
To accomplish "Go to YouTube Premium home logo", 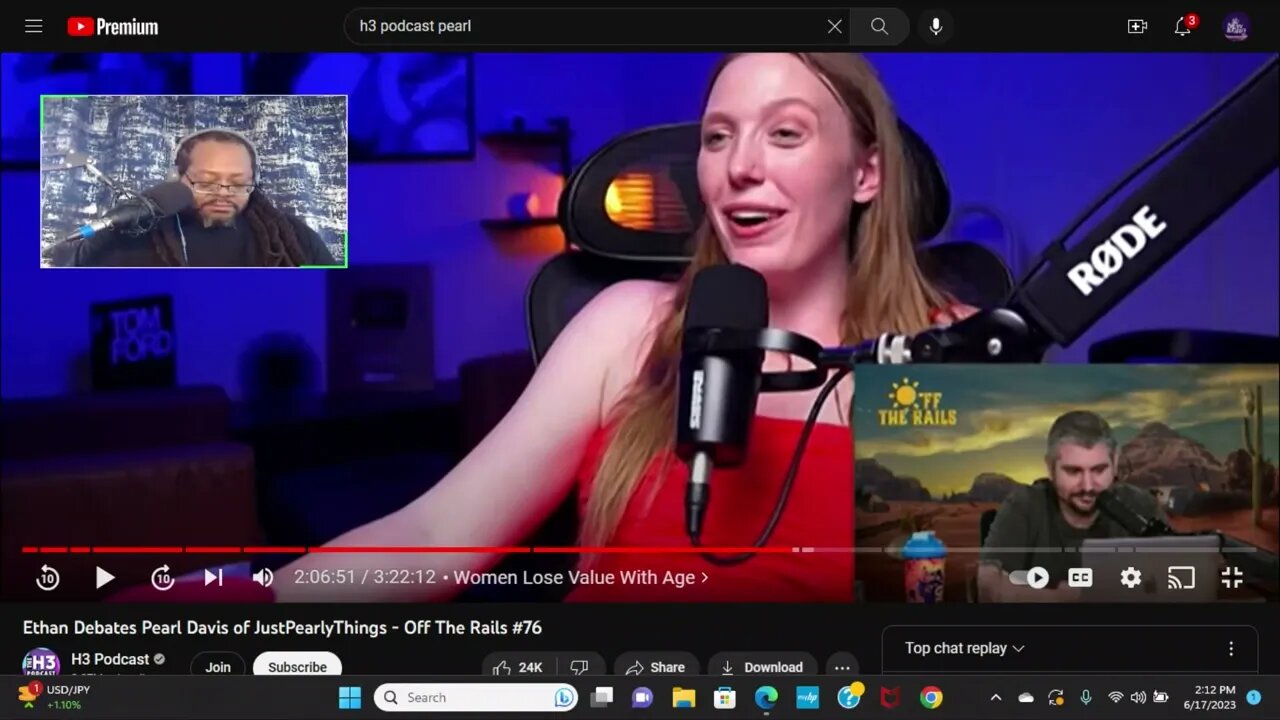I will point(112,27).
